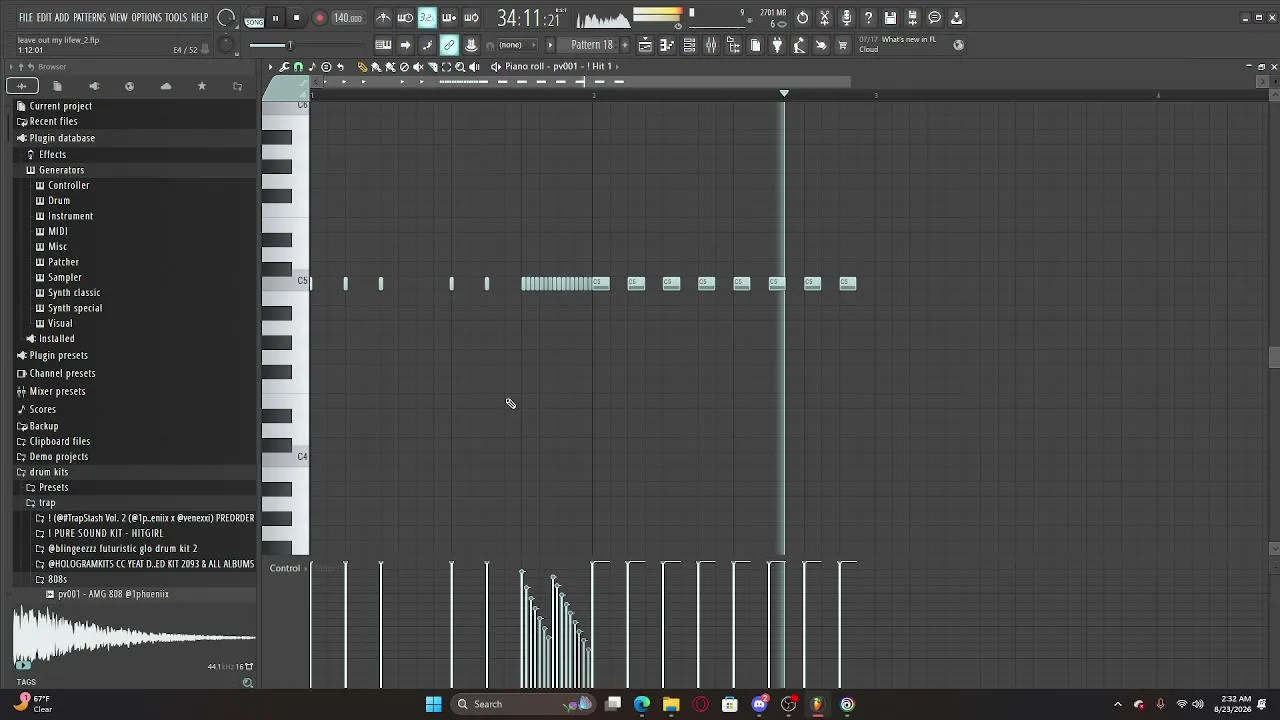Open Windows Start button in taskbar
This screenshot has width=1280, height=720.
(x=434, y=704)
